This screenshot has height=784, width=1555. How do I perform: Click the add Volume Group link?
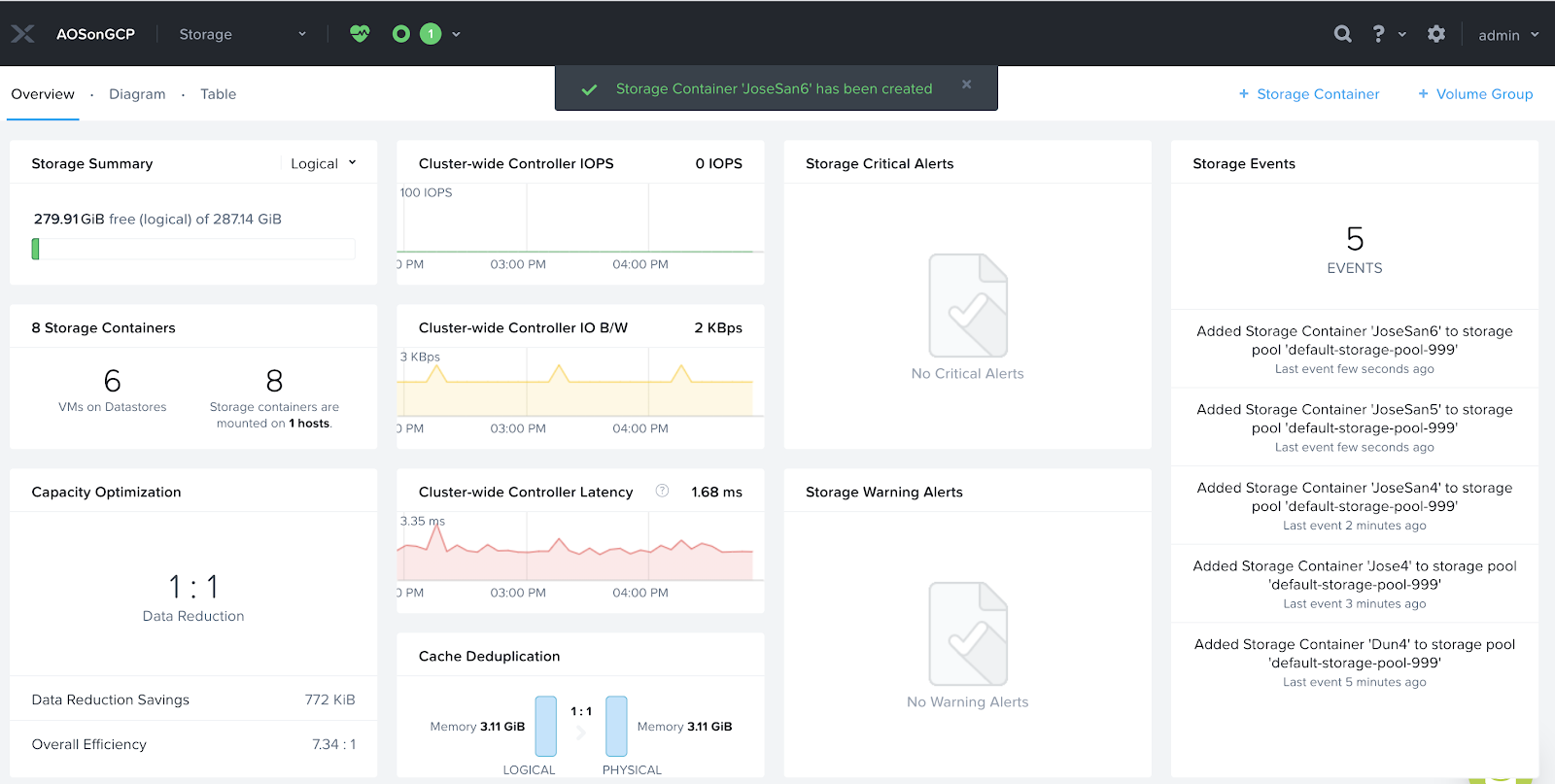coord(1474,94)
